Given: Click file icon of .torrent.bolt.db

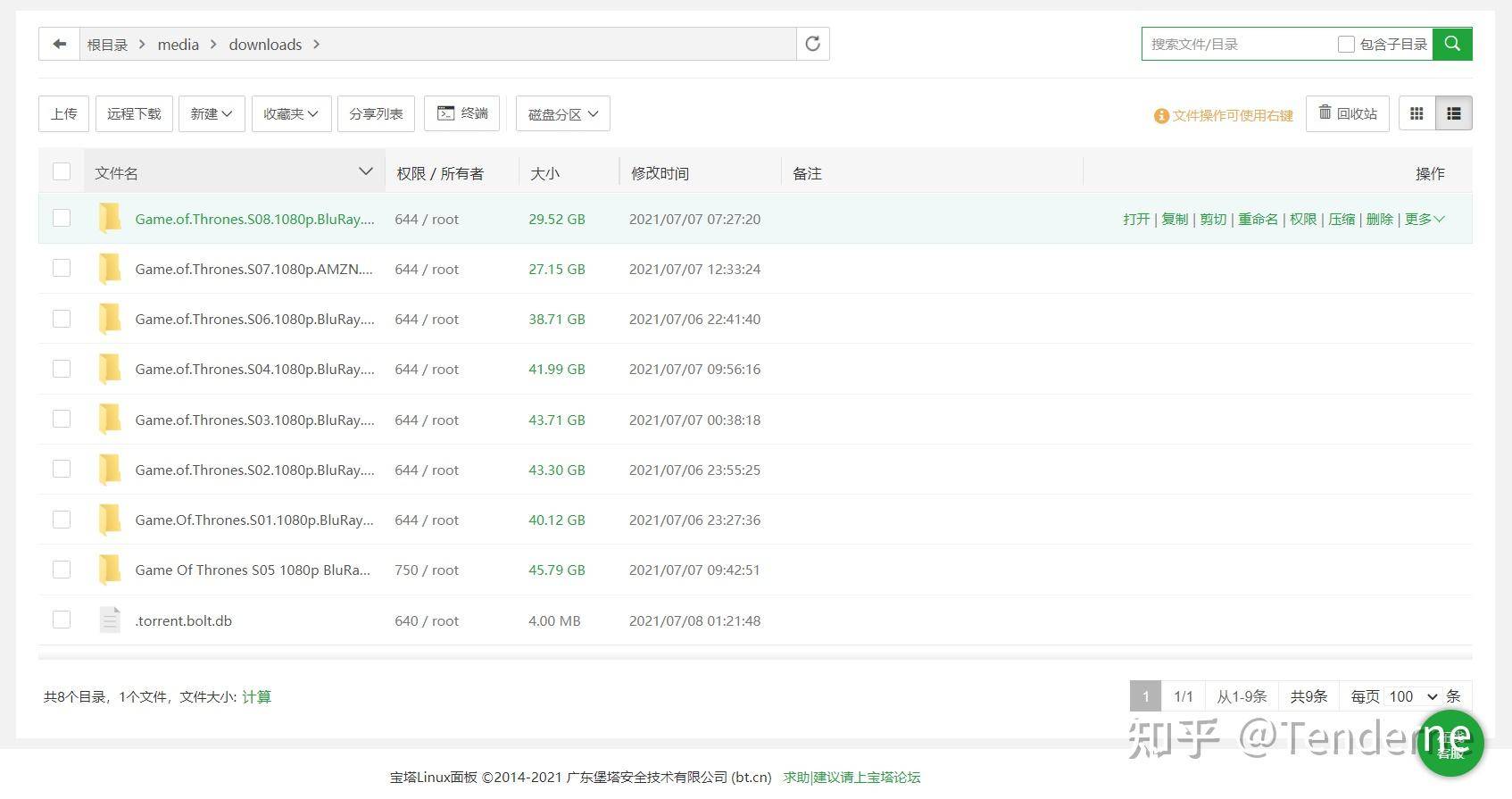Looking at the screenshot, I should pos(110,620).
